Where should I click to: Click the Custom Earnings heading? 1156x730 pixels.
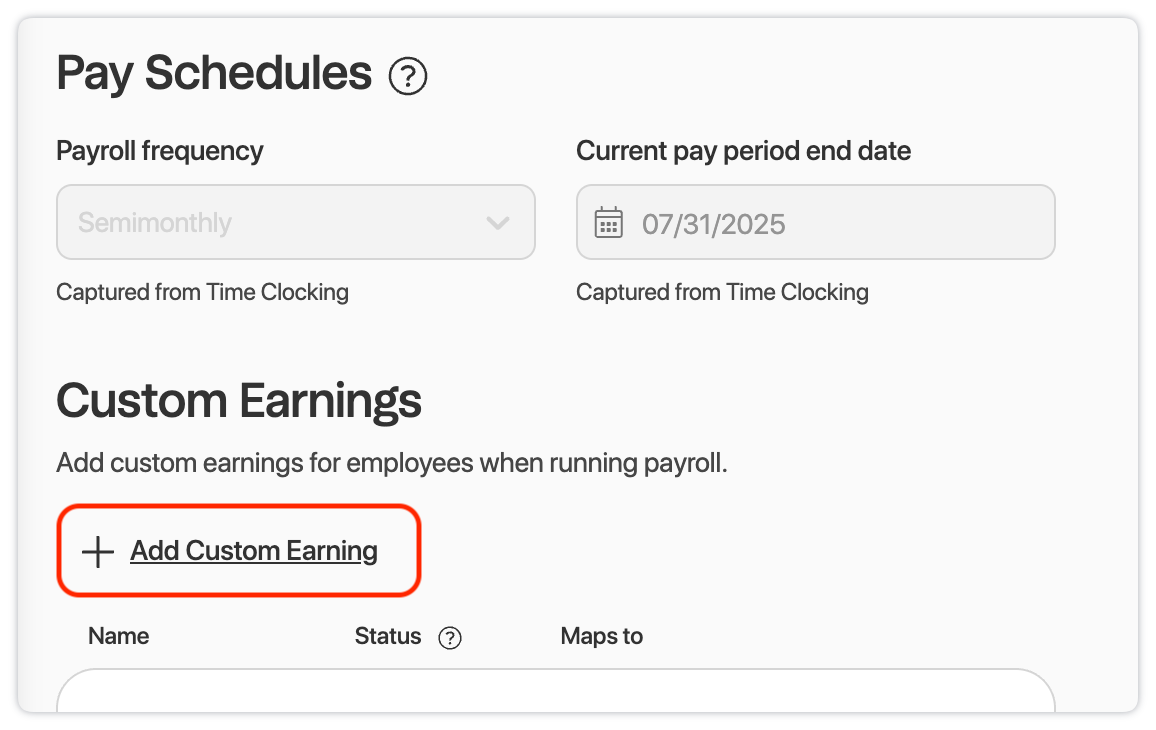point(239,400)
